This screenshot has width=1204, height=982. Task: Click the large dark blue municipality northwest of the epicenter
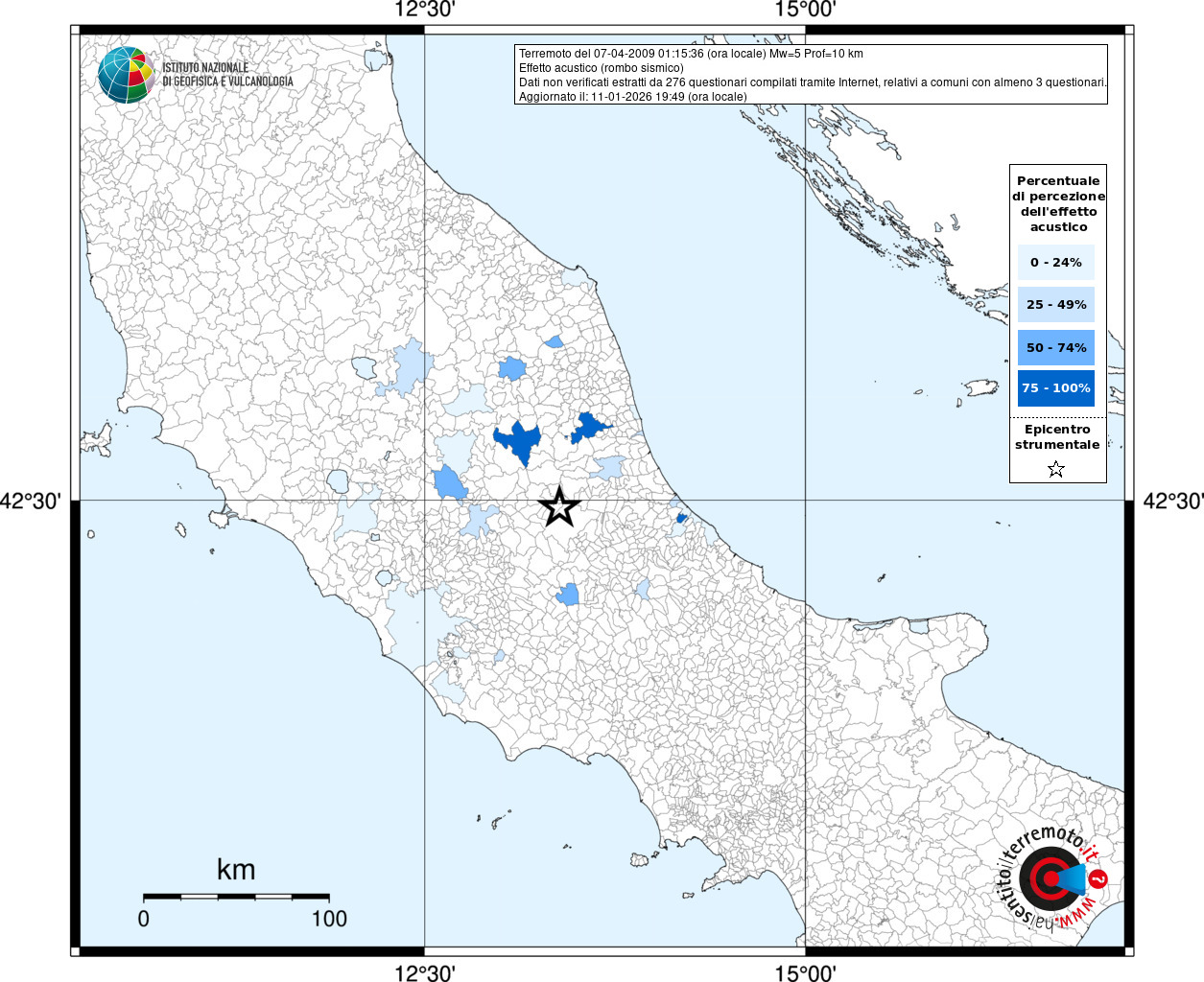click(518, 441)
